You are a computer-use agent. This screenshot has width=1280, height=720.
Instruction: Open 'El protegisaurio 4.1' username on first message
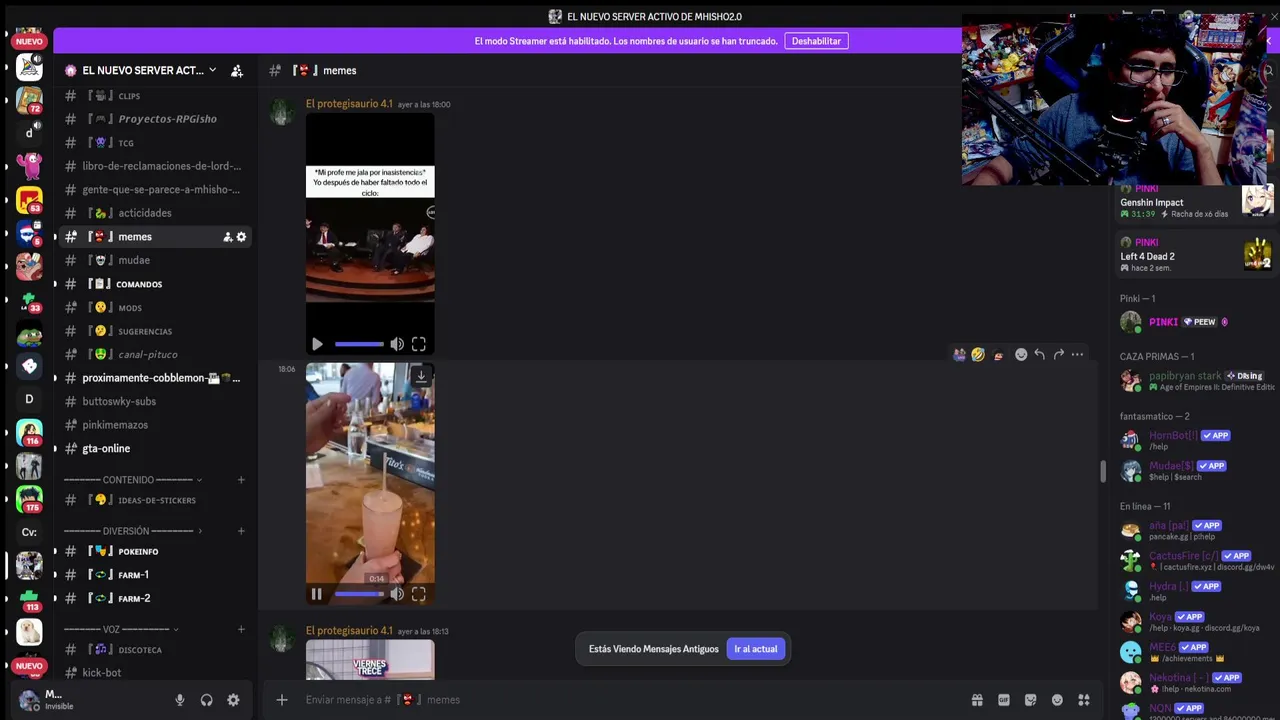click(x=349, y=104)
